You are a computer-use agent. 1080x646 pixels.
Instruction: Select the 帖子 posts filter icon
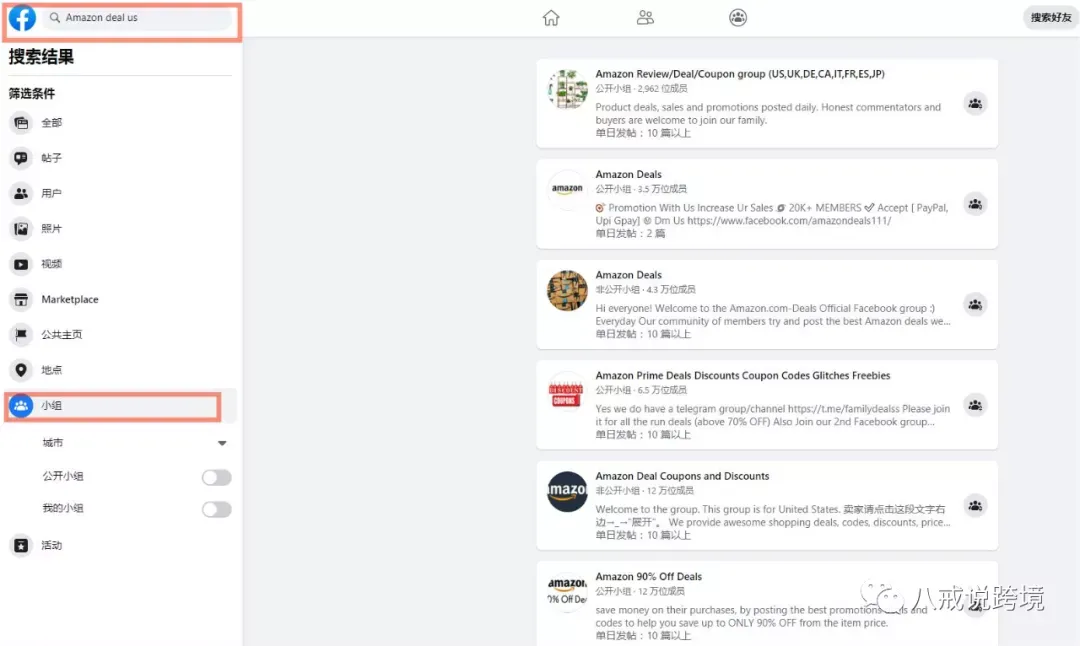21,158
